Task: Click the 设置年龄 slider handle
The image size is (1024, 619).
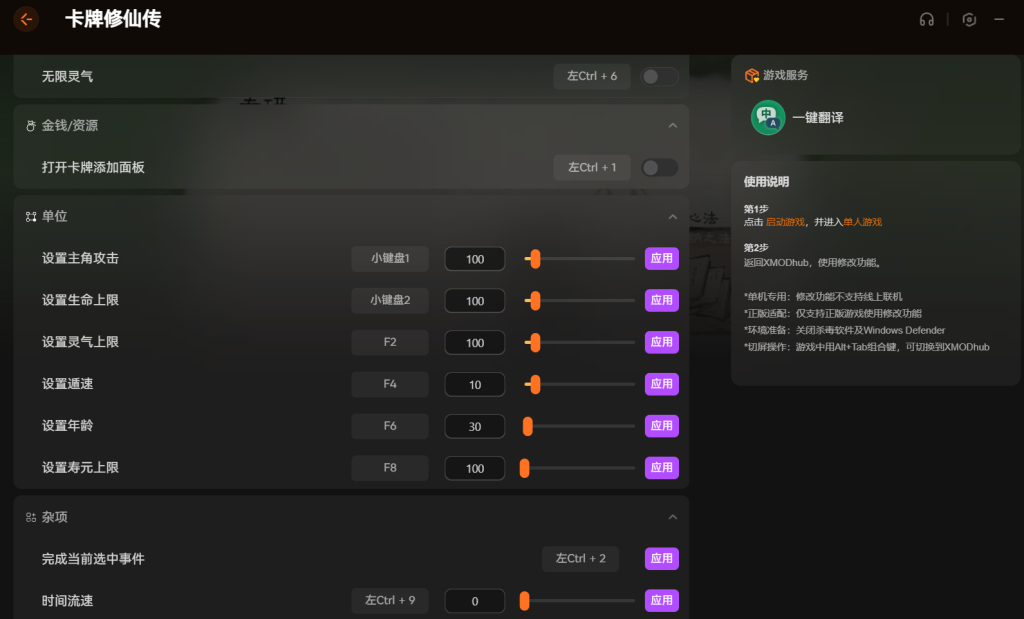Action: [x=528, y=426]
